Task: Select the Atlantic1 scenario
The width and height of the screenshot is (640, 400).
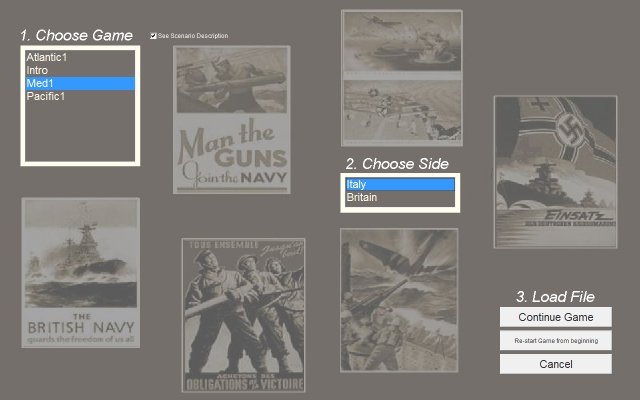Action: [x=48, y=58]
